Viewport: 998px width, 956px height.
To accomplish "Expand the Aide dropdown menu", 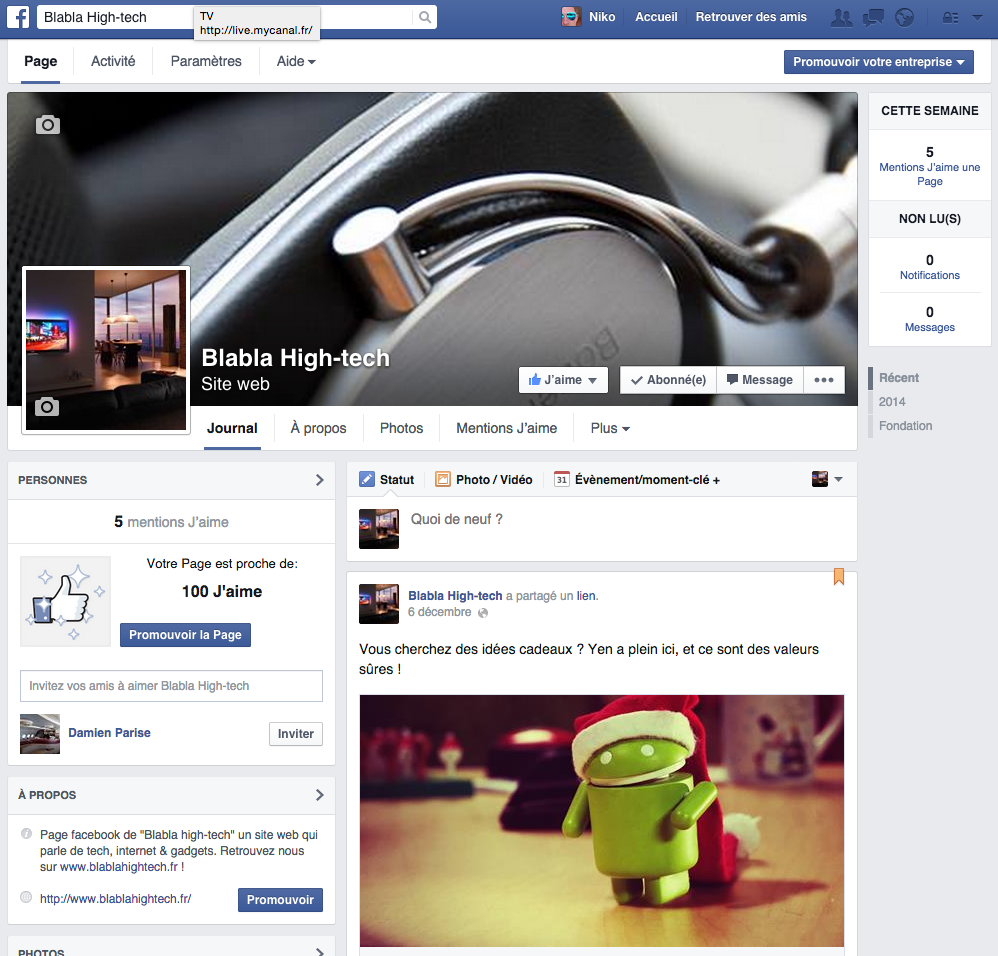I will [296, 61].
